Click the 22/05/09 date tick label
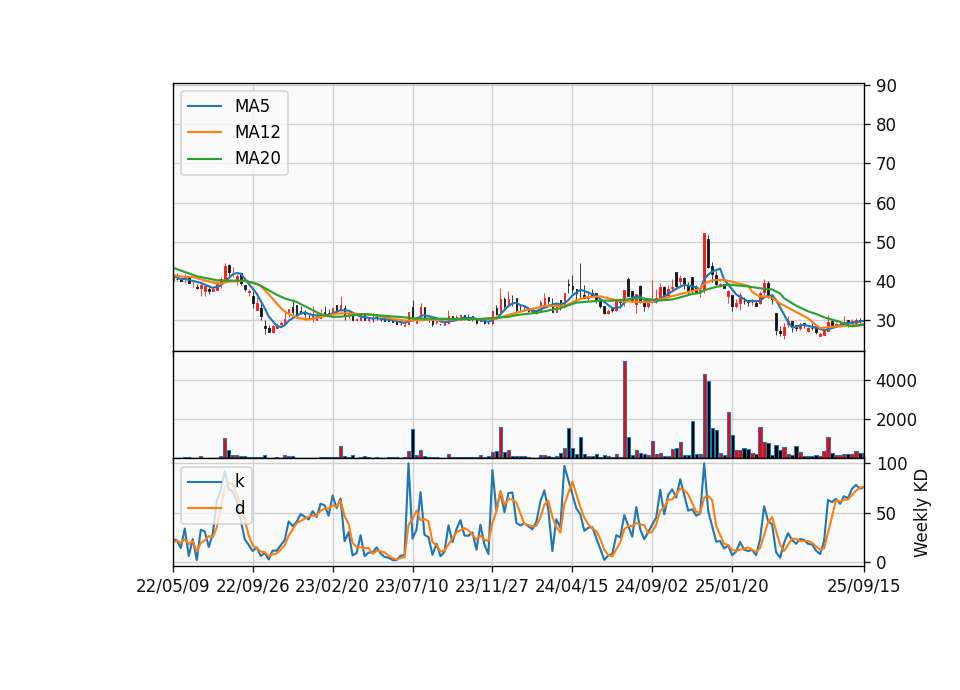 [173, 586]
